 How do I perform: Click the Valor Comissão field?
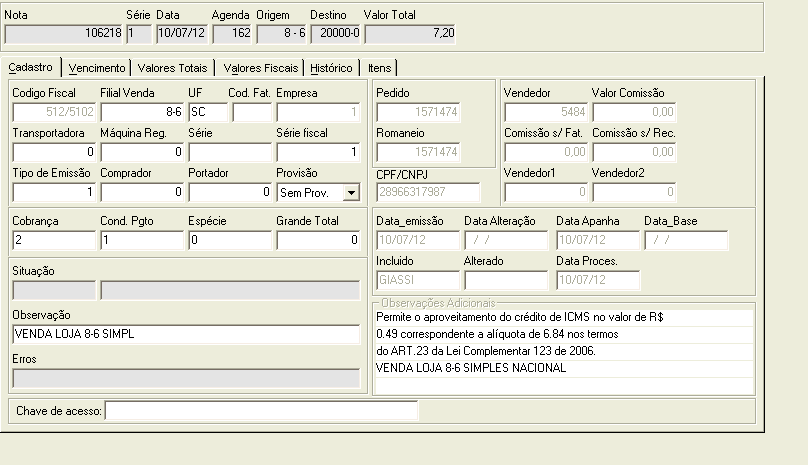(x=634, y=112)
